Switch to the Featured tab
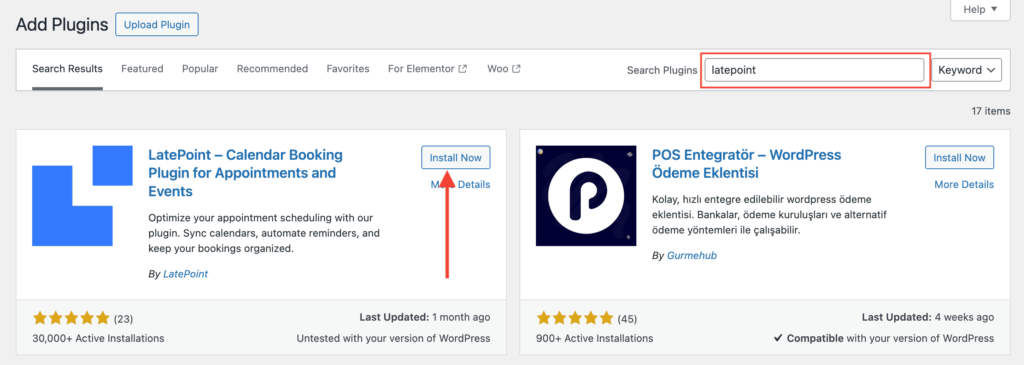 tap(142, 69)
